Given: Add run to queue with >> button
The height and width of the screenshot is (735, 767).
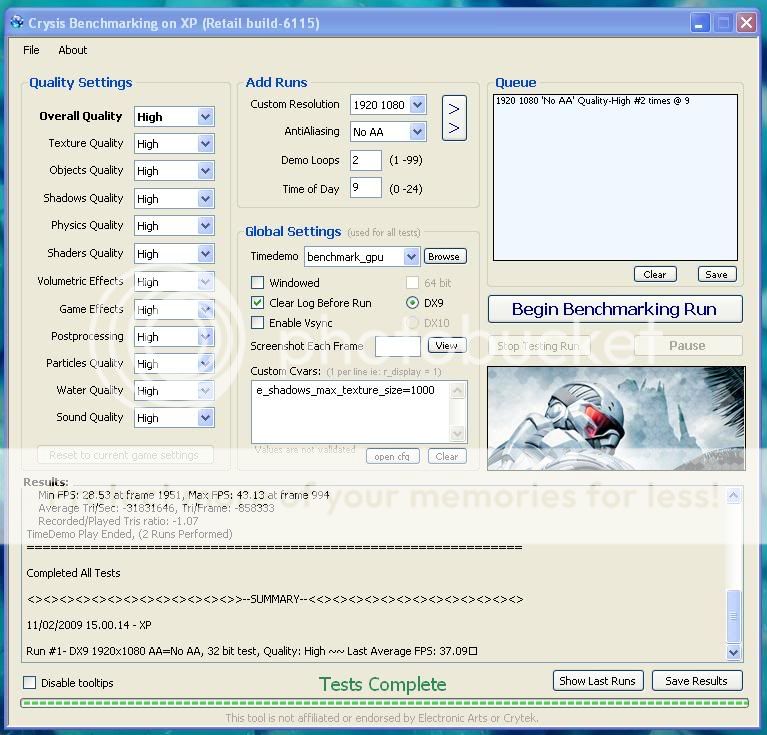Looking at the screenshot, I should click(x=454, y=118).
